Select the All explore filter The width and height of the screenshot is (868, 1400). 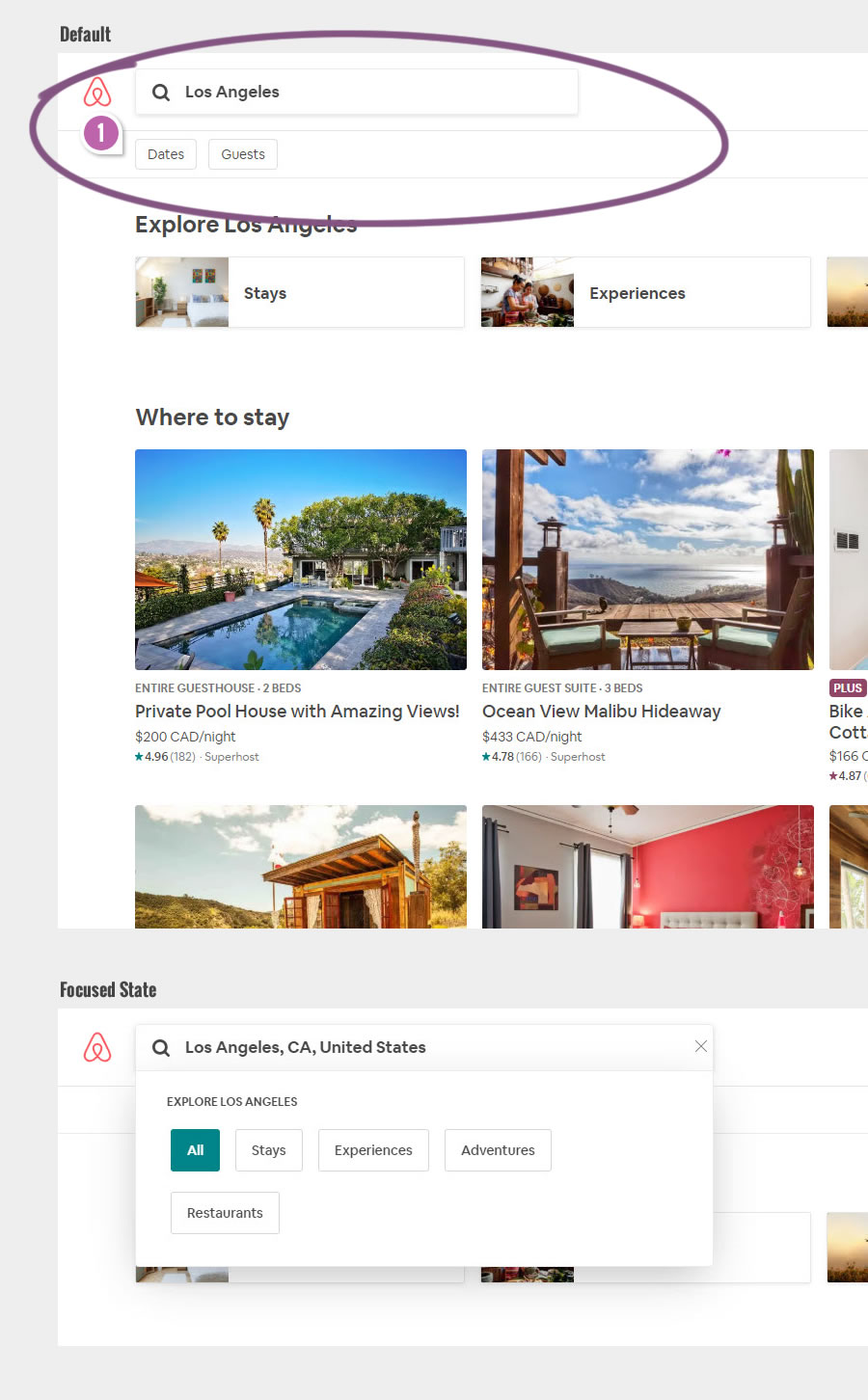pos(195,1150)
